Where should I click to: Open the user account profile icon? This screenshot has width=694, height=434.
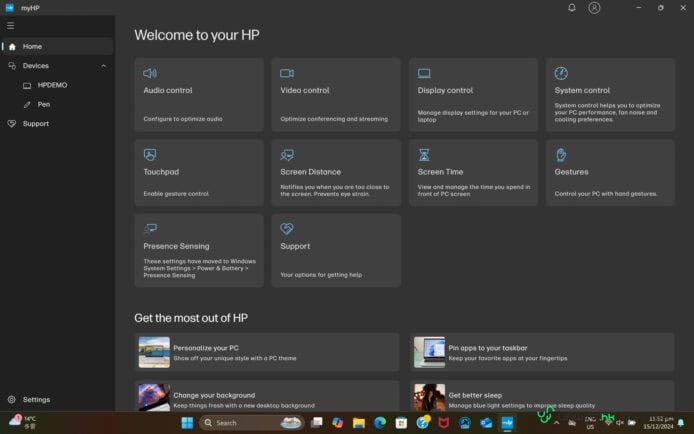(x=594, y=8)
